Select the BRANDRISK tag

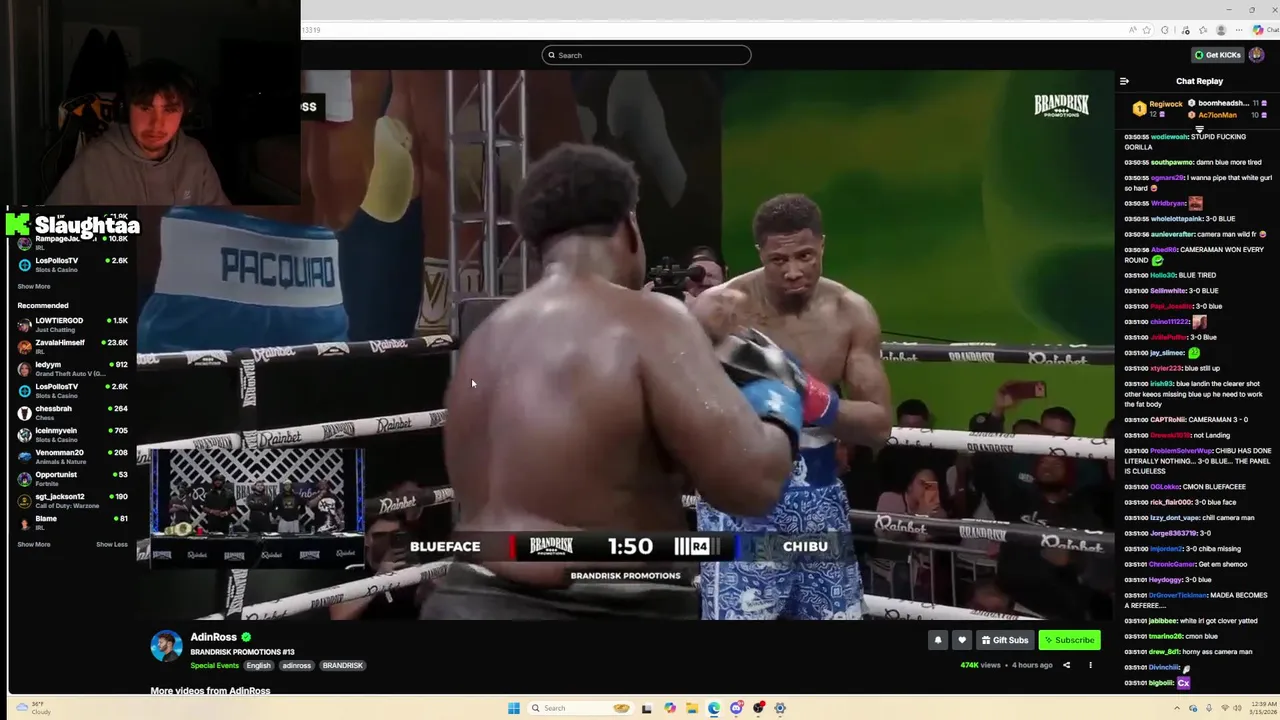click(342, 665)
